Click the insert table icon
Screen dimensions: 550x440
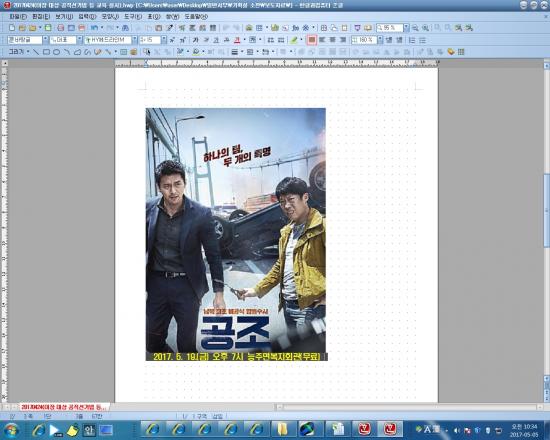pyautogui.click(x=259, y=28)
